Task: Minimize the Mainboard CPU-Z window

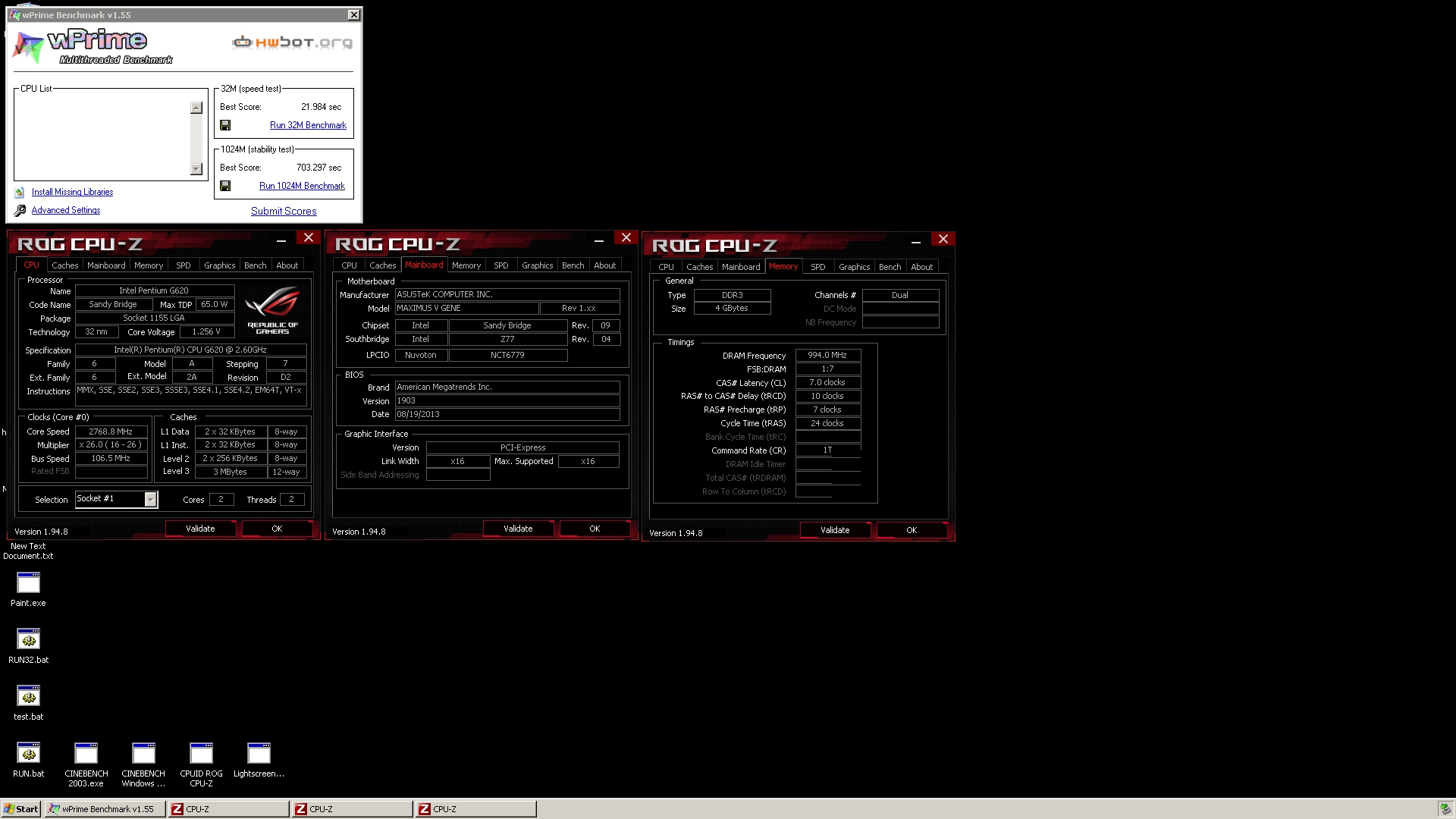Action: (x=599, y=240)
